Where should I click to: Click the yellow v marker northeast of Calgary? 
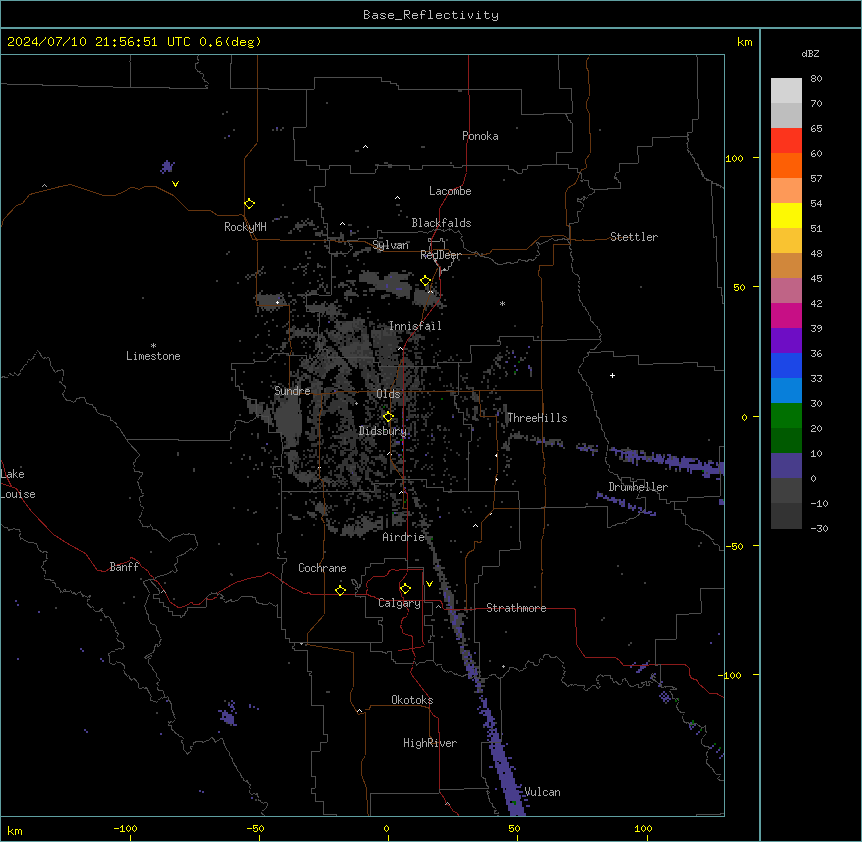tap(429, 584)
